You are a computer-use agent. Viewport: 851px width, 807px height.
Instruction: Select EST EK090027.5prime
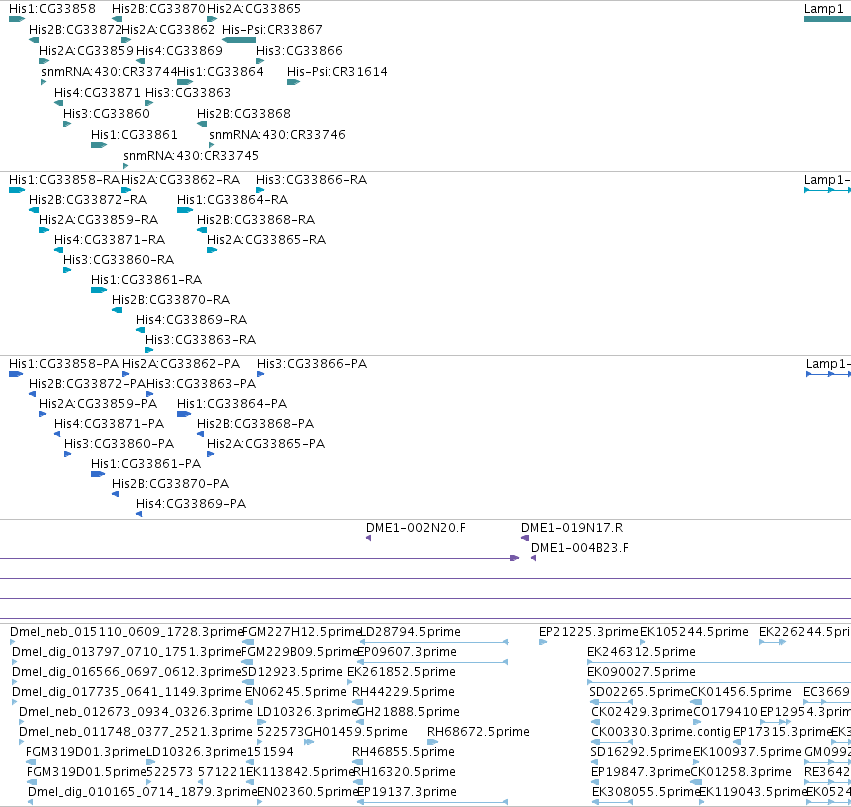click(x=641, y=672)
